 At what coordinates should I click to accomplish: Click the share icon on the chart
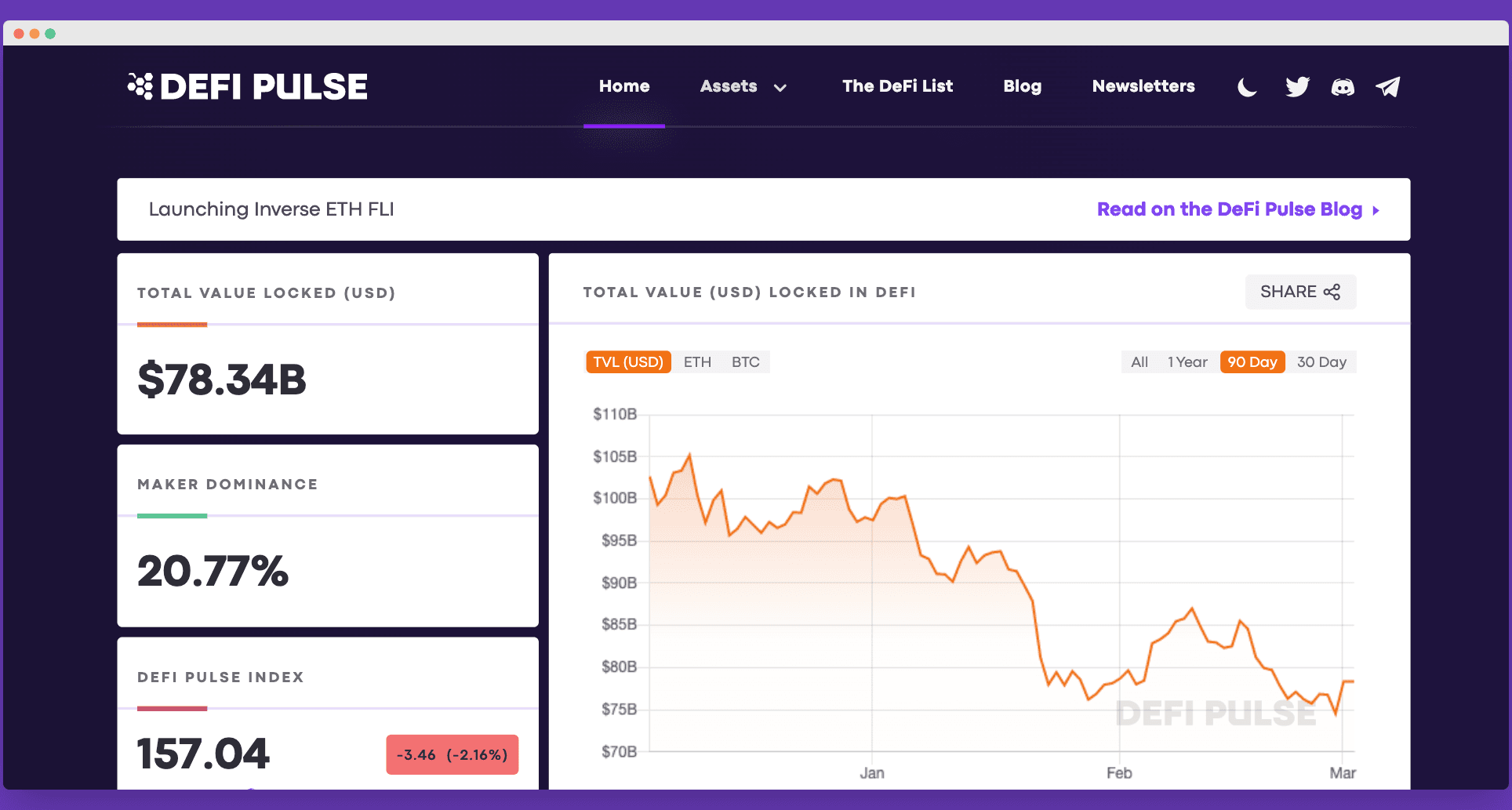tap(1332, 292)
